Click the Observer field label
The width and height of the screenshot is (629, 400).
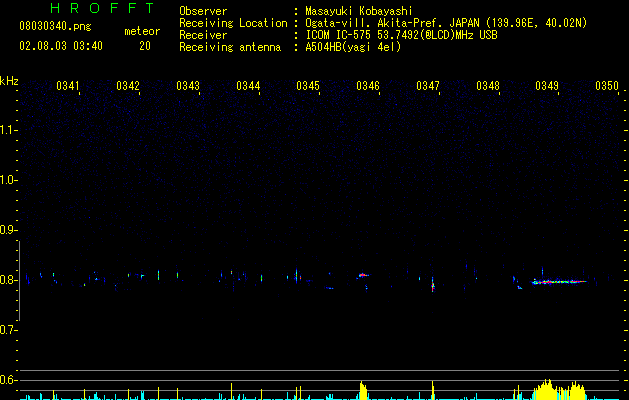pos(203,11)
